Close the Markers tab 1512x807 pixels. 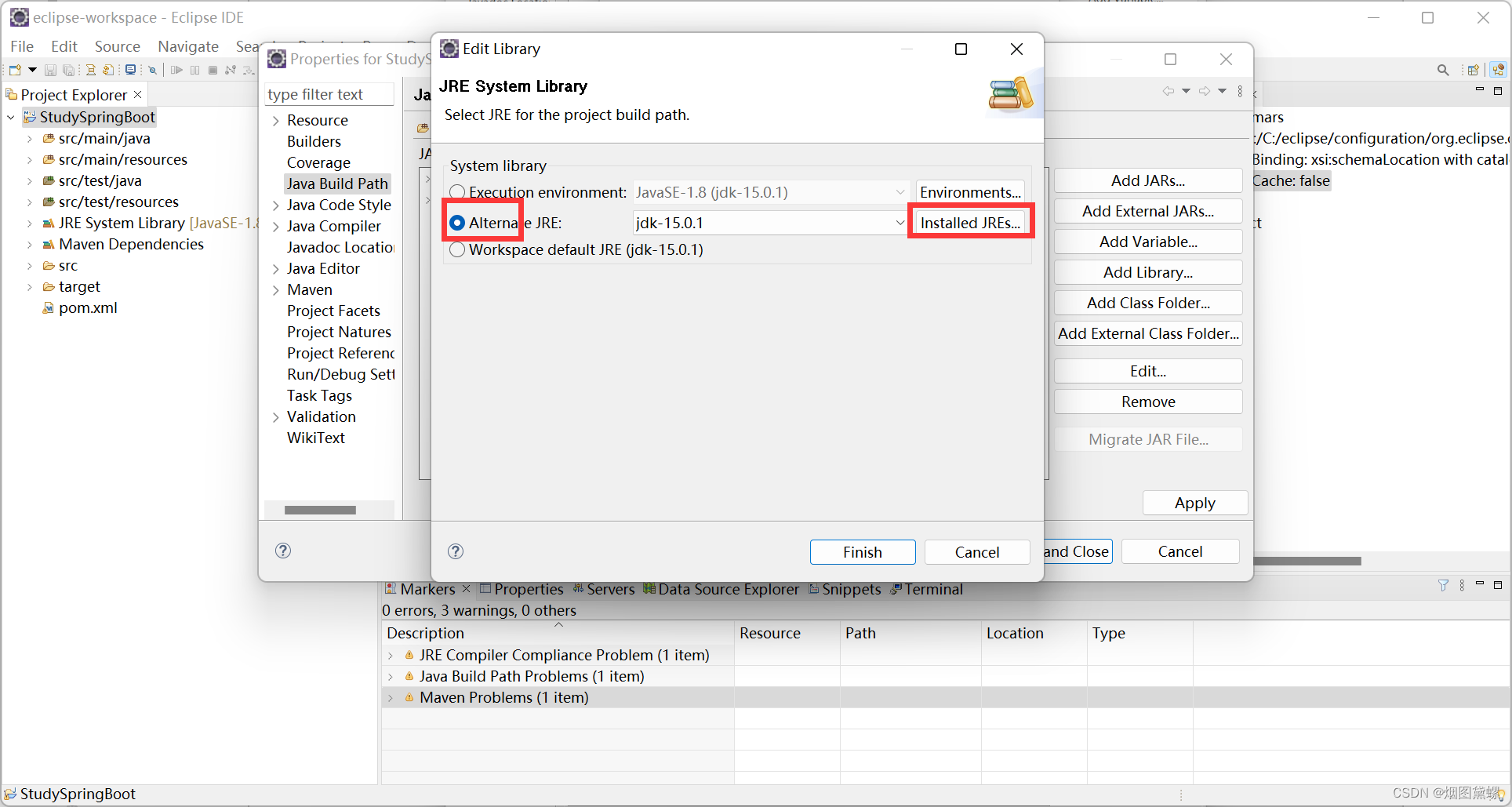[x=466, y=588]
